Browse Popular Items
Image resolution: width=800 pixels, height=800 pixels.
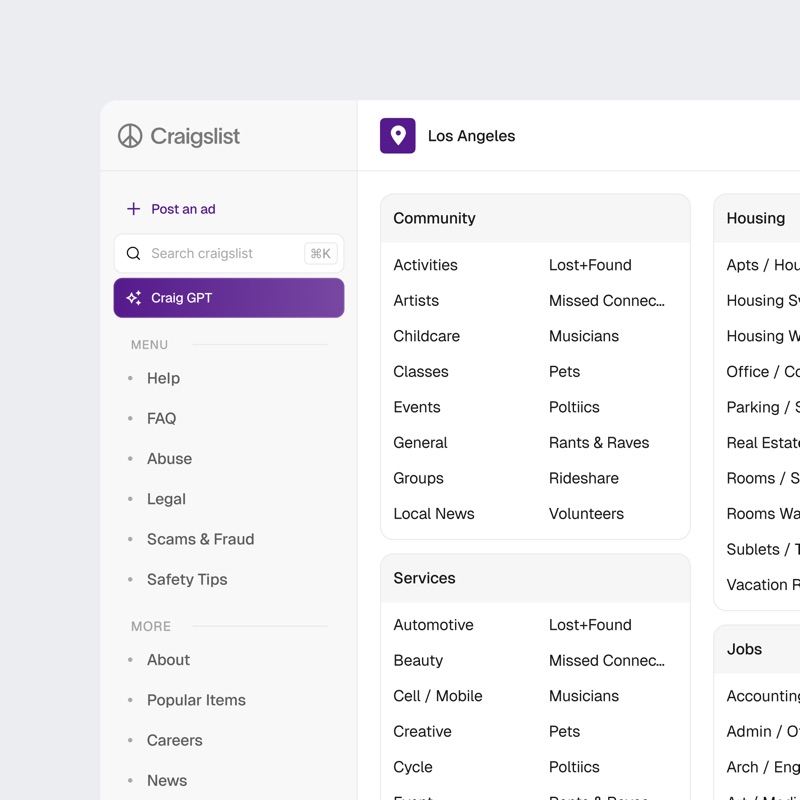(196, 700)
